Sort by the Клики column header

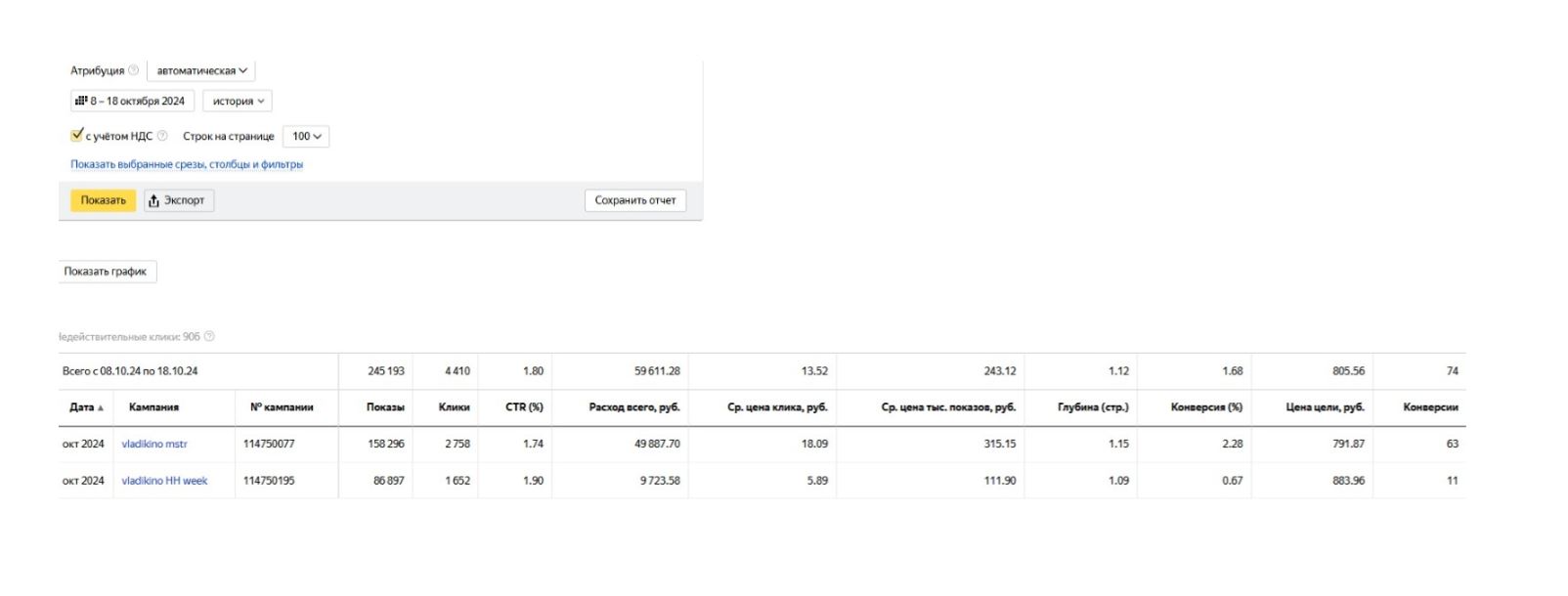pos(454,407)
